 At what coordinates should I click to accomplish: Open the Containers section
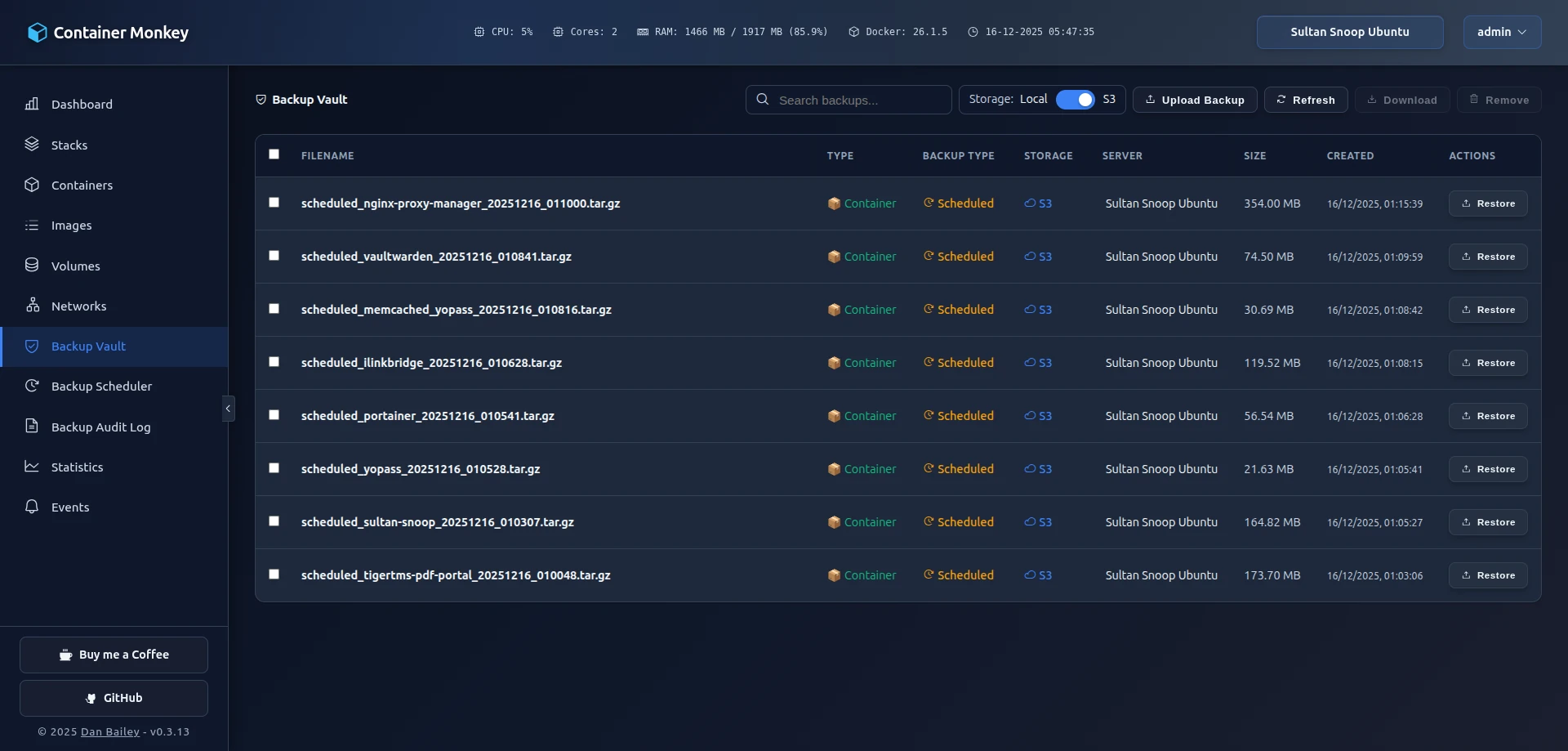pos(82,185)
